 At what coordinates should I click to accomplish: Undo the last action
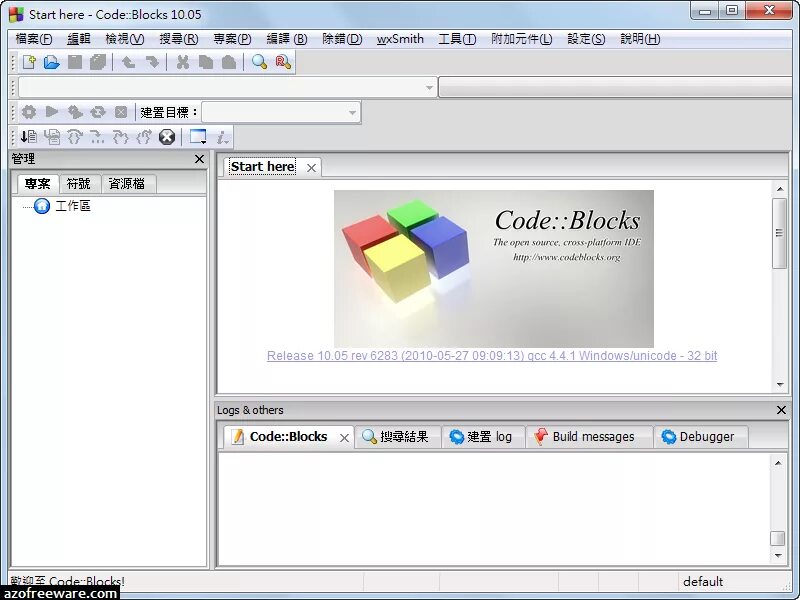[x=128, y=62]
